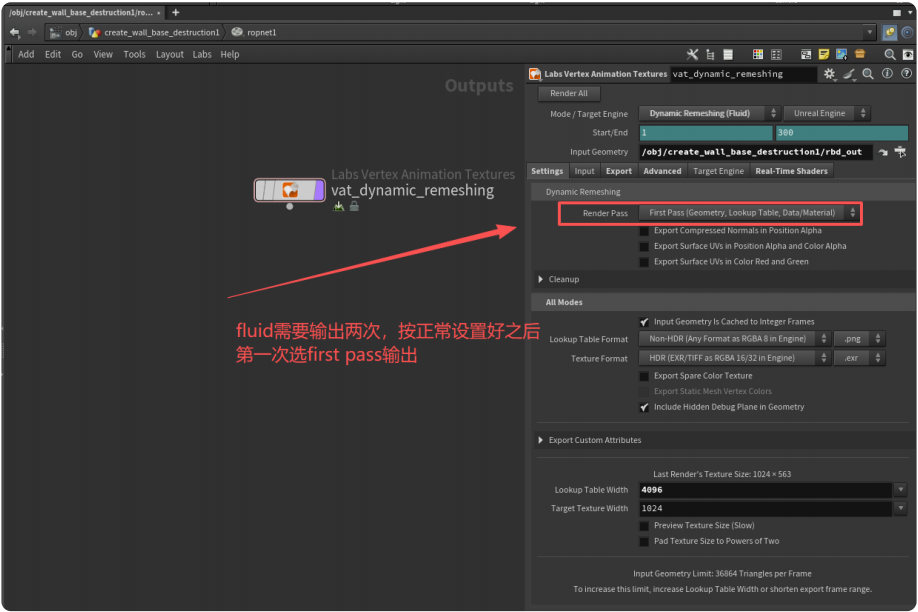Click the Lookup Table Width field
918x612 pixels.
(x=764, y=490)
